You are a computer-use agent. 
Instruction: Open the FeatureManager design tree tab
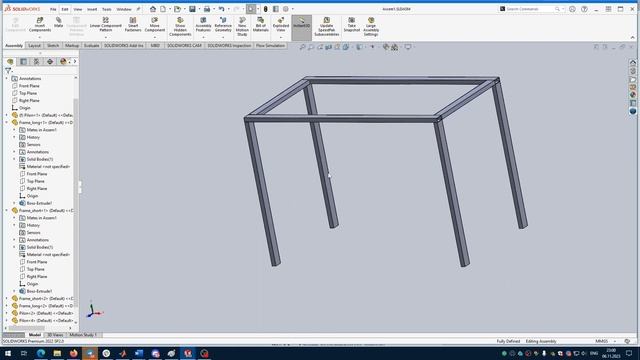(10, 62)
